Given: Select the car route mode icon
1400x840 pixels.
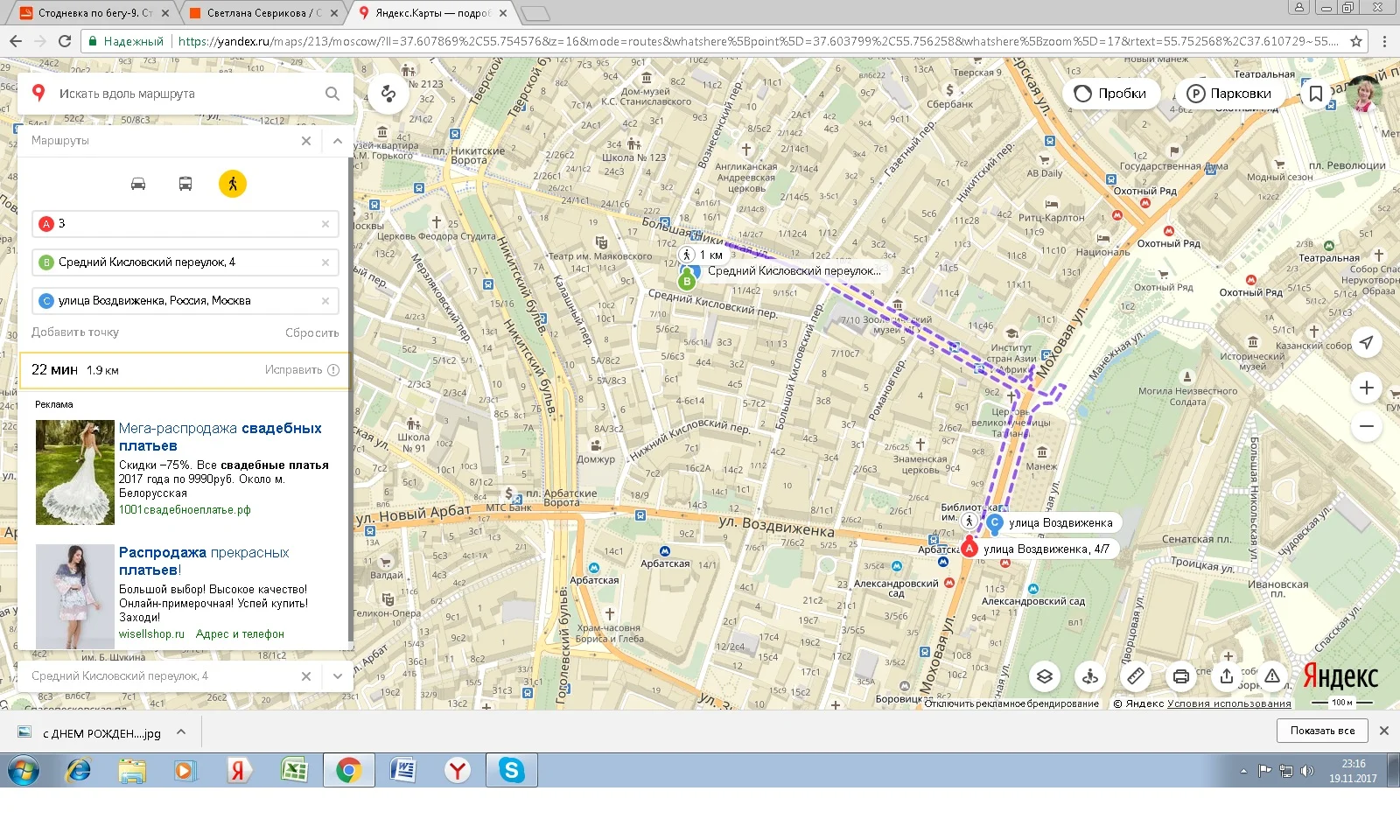Looking at the screenshot, I should [x=138, y=184].
